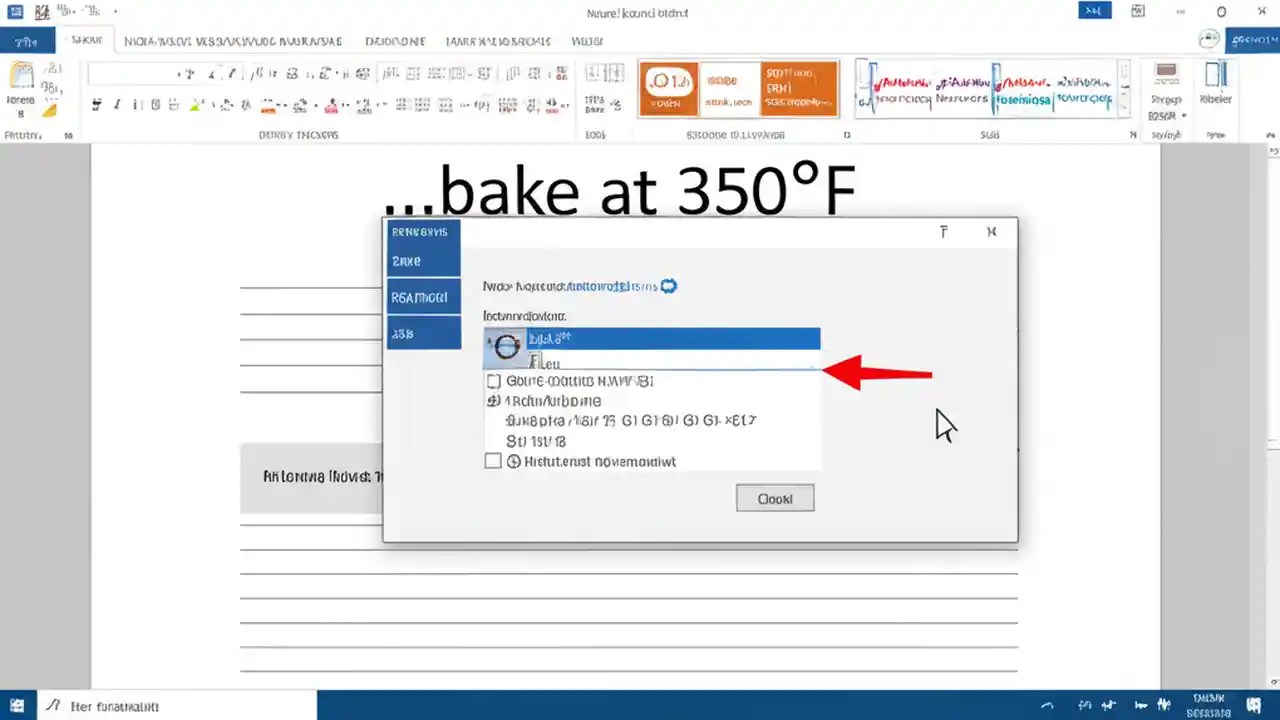Apply Italic formatting from the toolbar

click(116, 104)
